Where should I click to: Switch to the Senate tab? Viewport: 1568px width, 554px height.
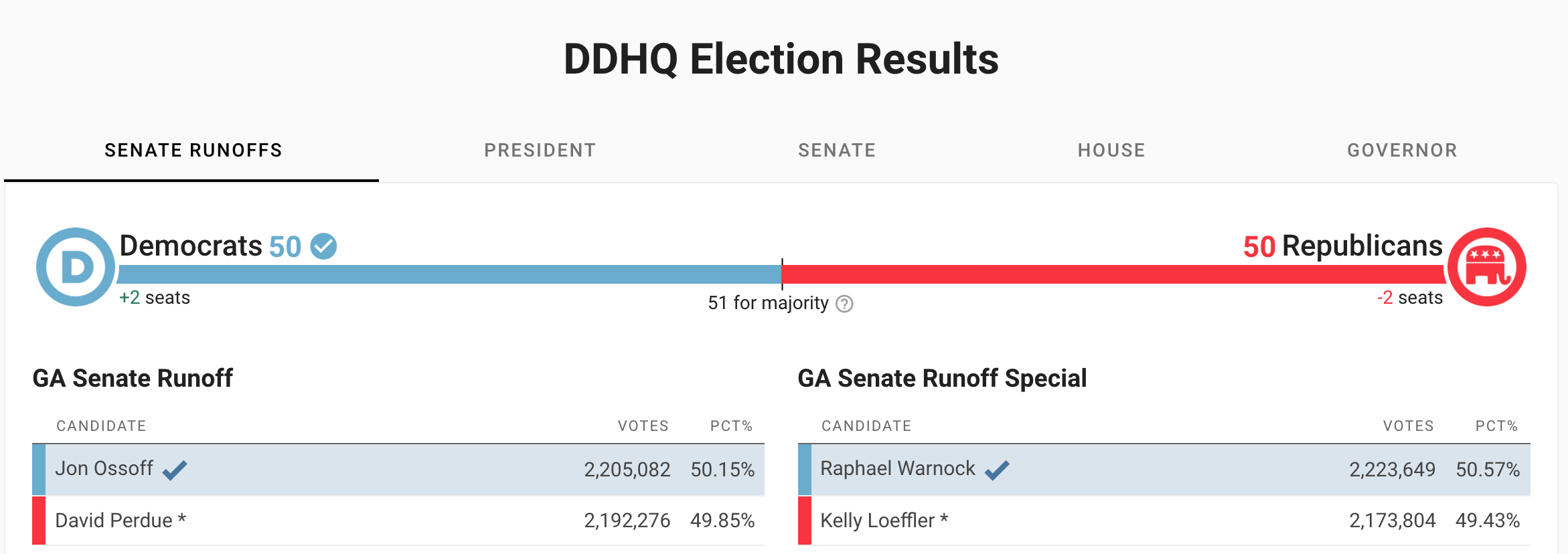(837, 151)
